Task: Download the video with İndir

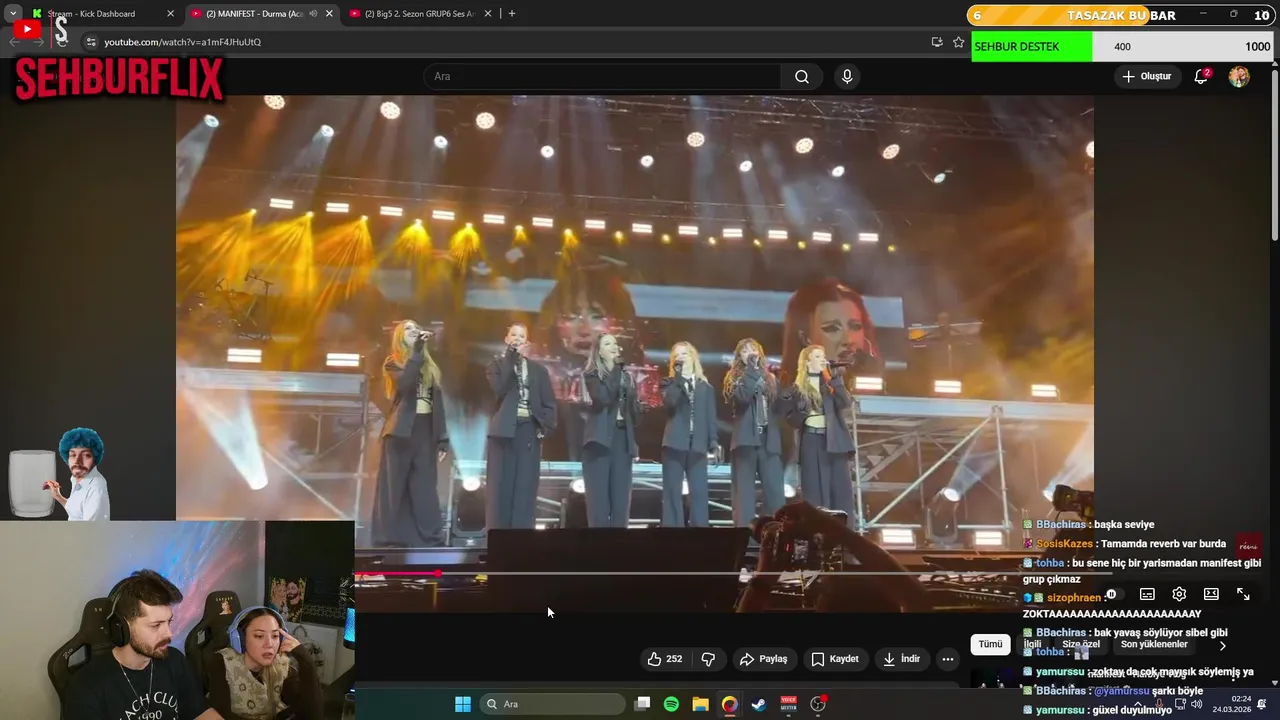Action: point(901,659)
